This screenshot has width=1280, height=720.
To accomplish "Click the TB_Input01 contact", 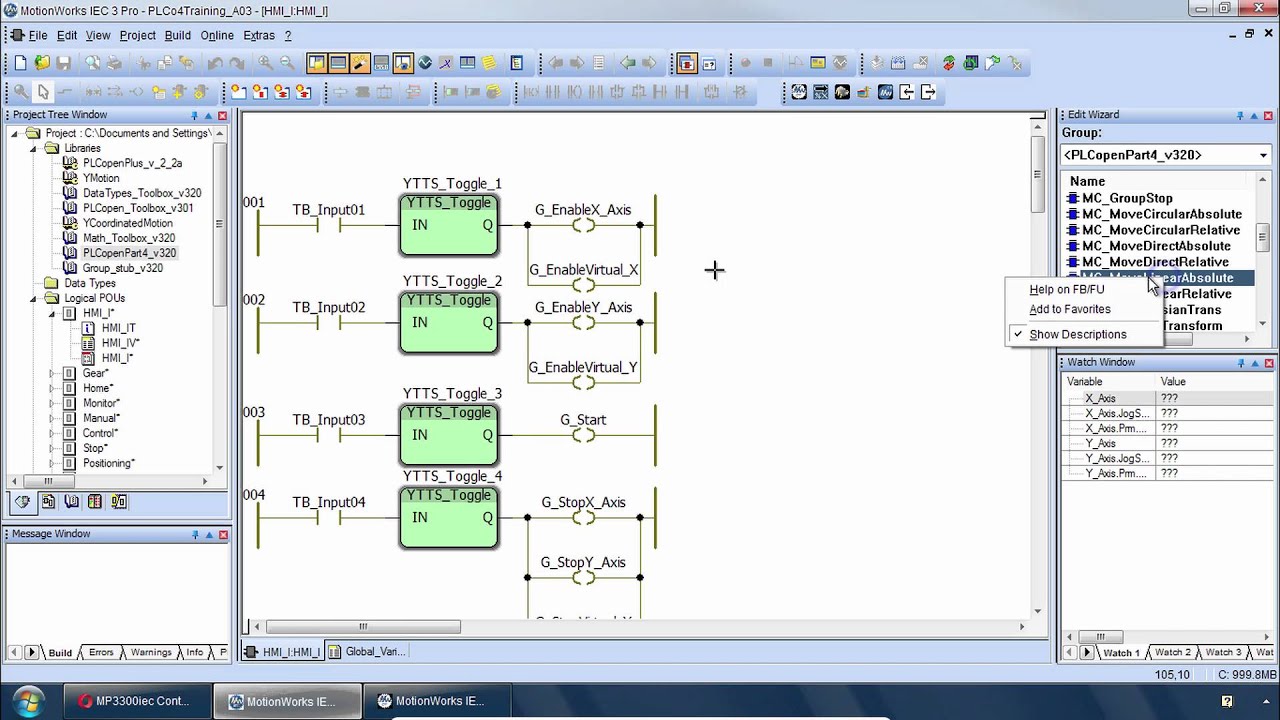I will click(329, 225).
